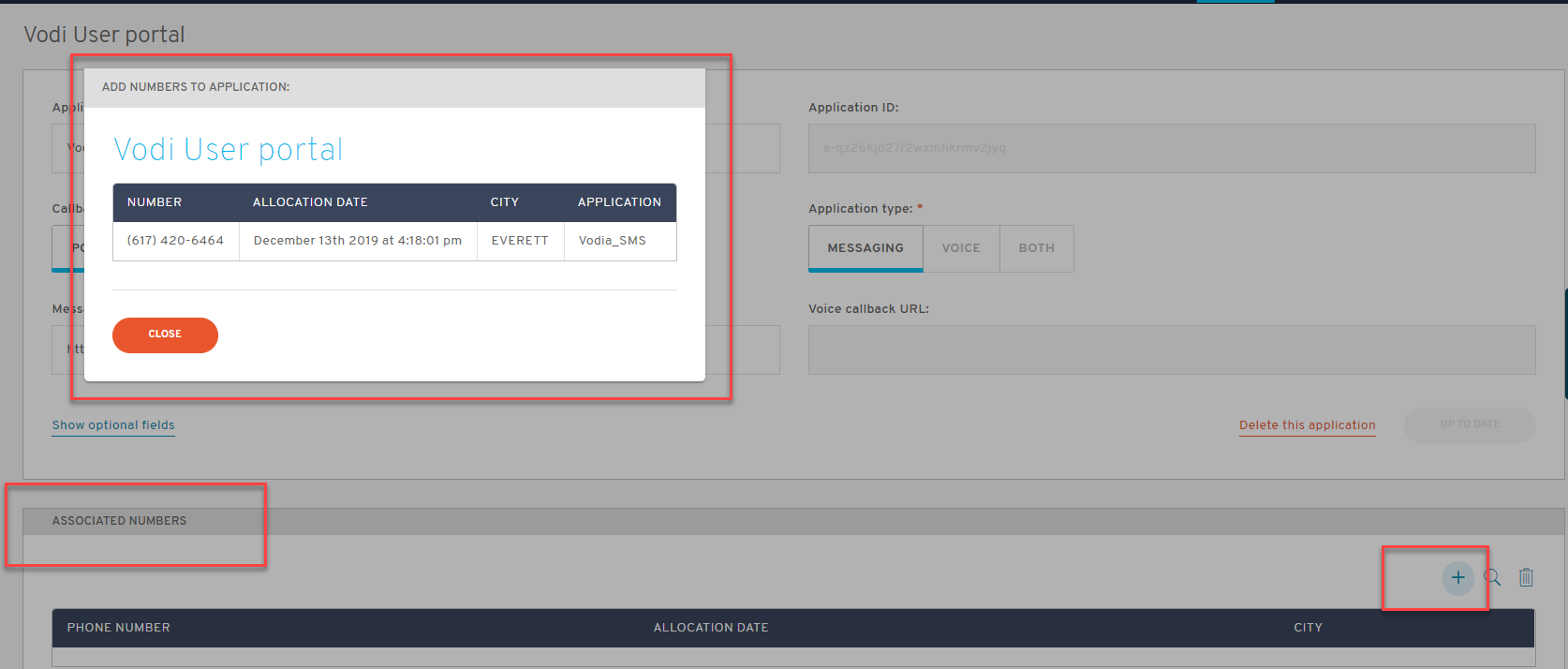Click the Delete this application link
This screenshot has width=1568, height=669.
pos(1308,425)
